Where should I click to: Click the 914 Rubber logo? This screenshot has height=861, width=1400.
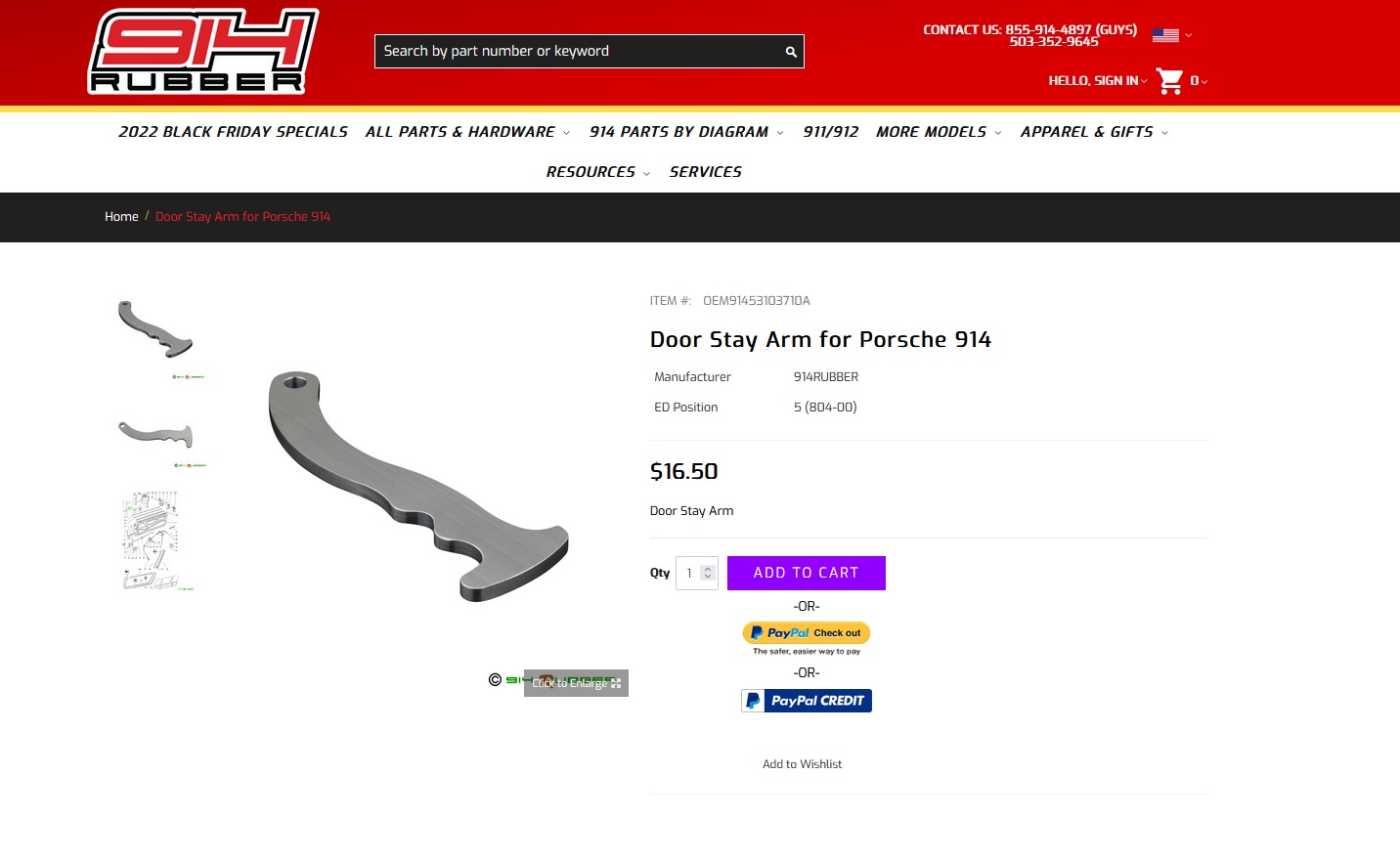click(x=203, y=52)
